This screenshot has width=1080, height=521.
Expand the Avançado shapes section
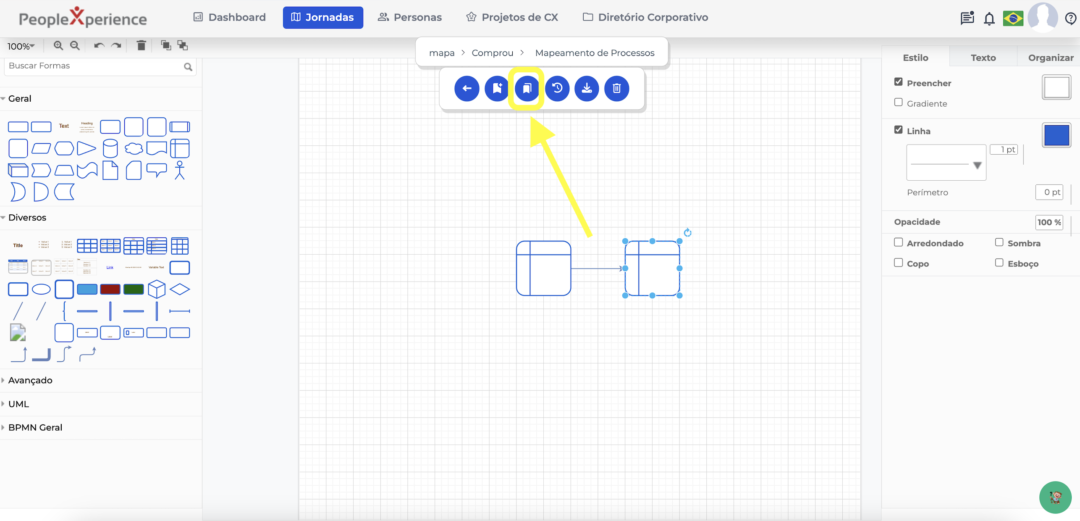pos(30,380)
